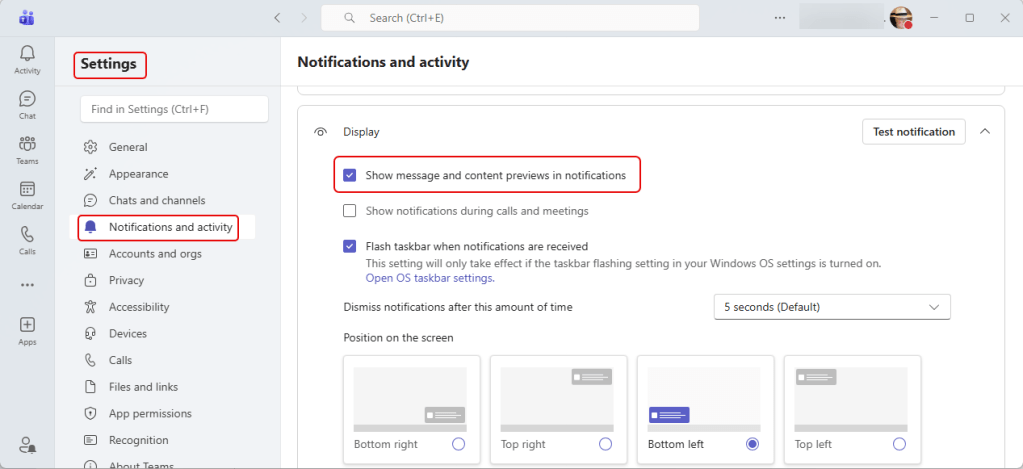Select Appearance in the settings menu
Screen dimensions: 1023x469
tap(138, 174)
